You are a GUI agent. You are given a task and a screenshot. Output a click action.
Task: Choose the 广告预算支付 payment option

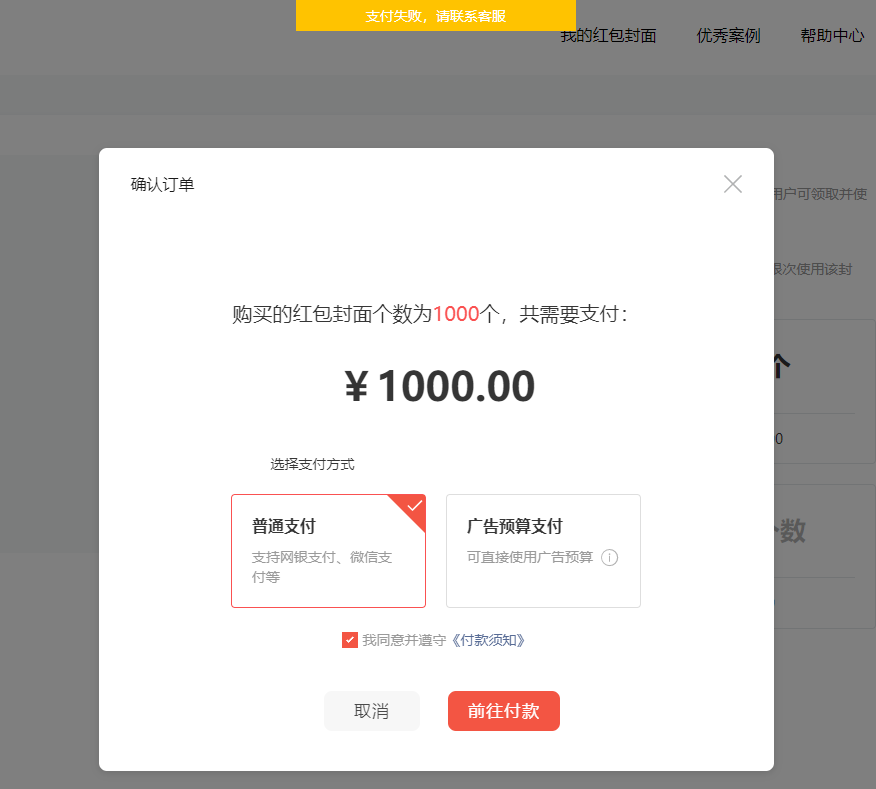tap(543, 551)
